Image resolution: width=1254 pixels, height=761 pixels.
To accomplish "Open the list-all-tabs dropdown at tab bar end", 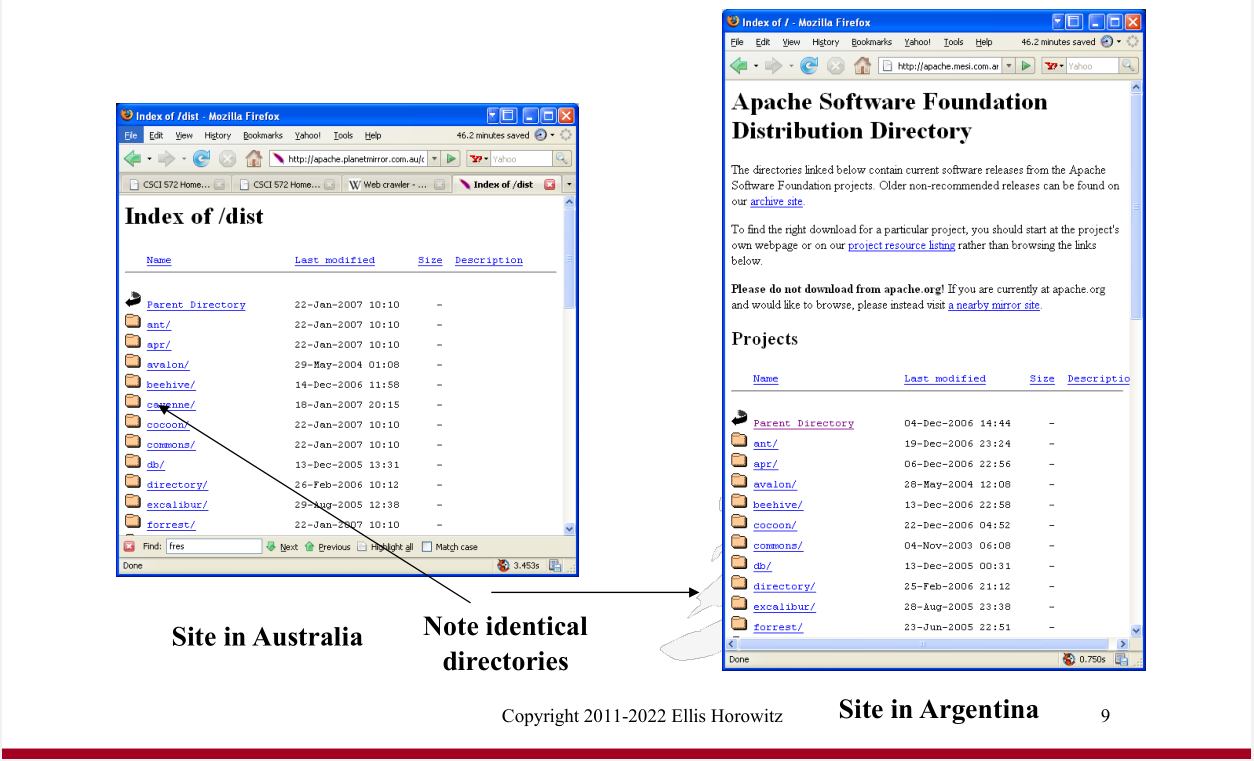I will point(570,185).
